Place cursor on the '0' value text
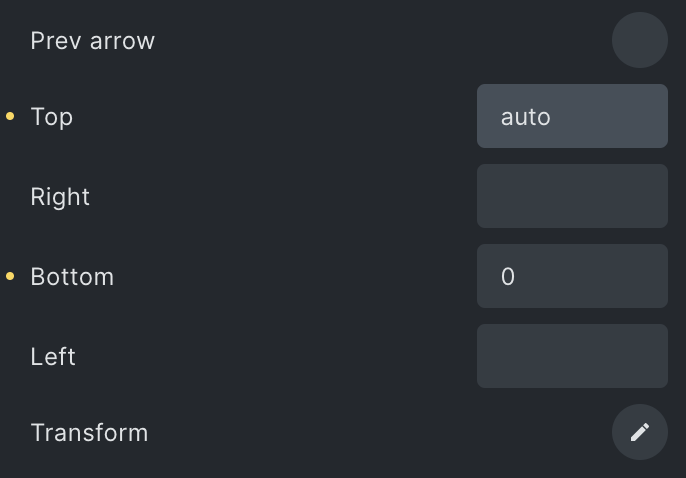The image size is (686, 478). click(x=508, y=276)
